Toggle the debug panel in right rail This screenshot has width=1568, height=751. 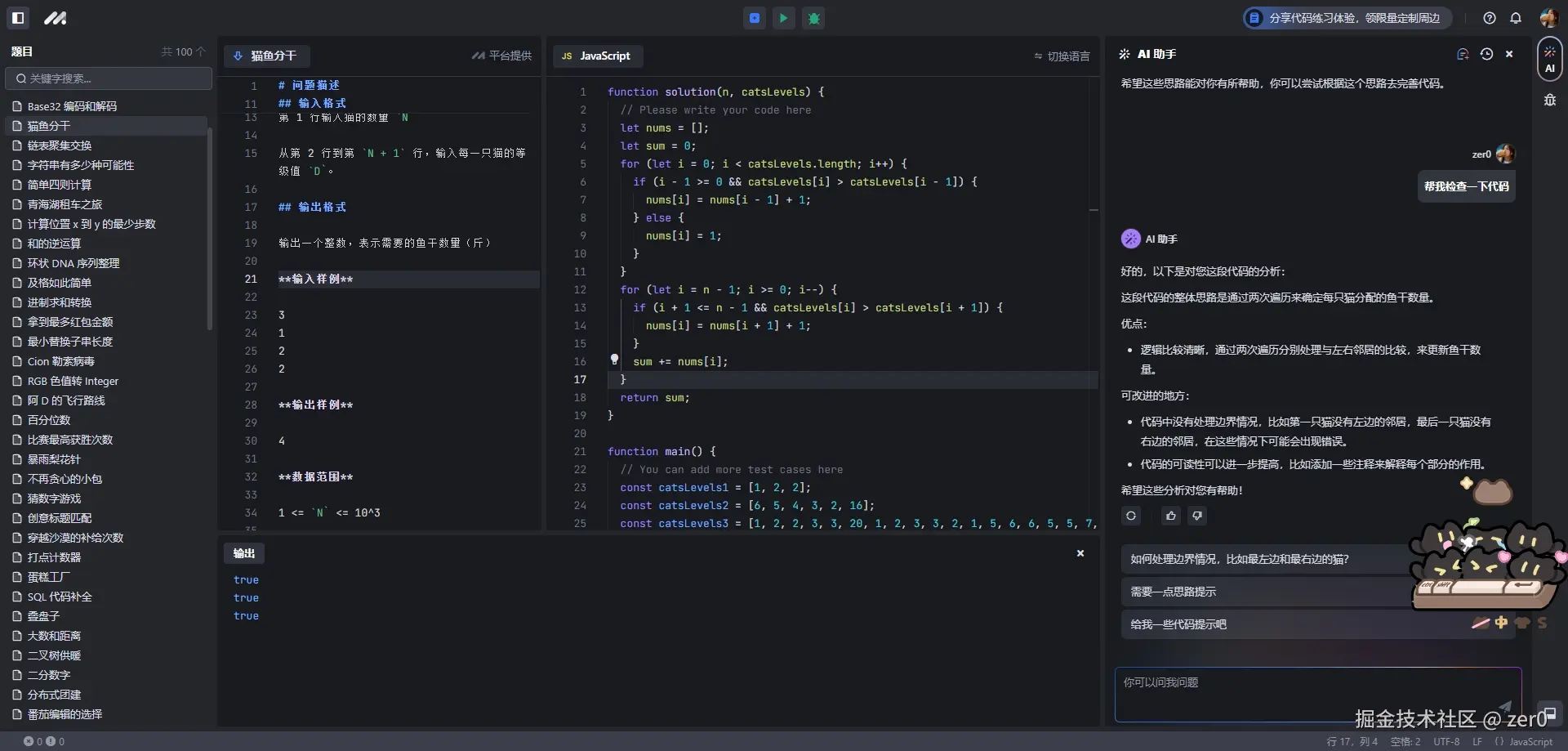[1549, 100]
